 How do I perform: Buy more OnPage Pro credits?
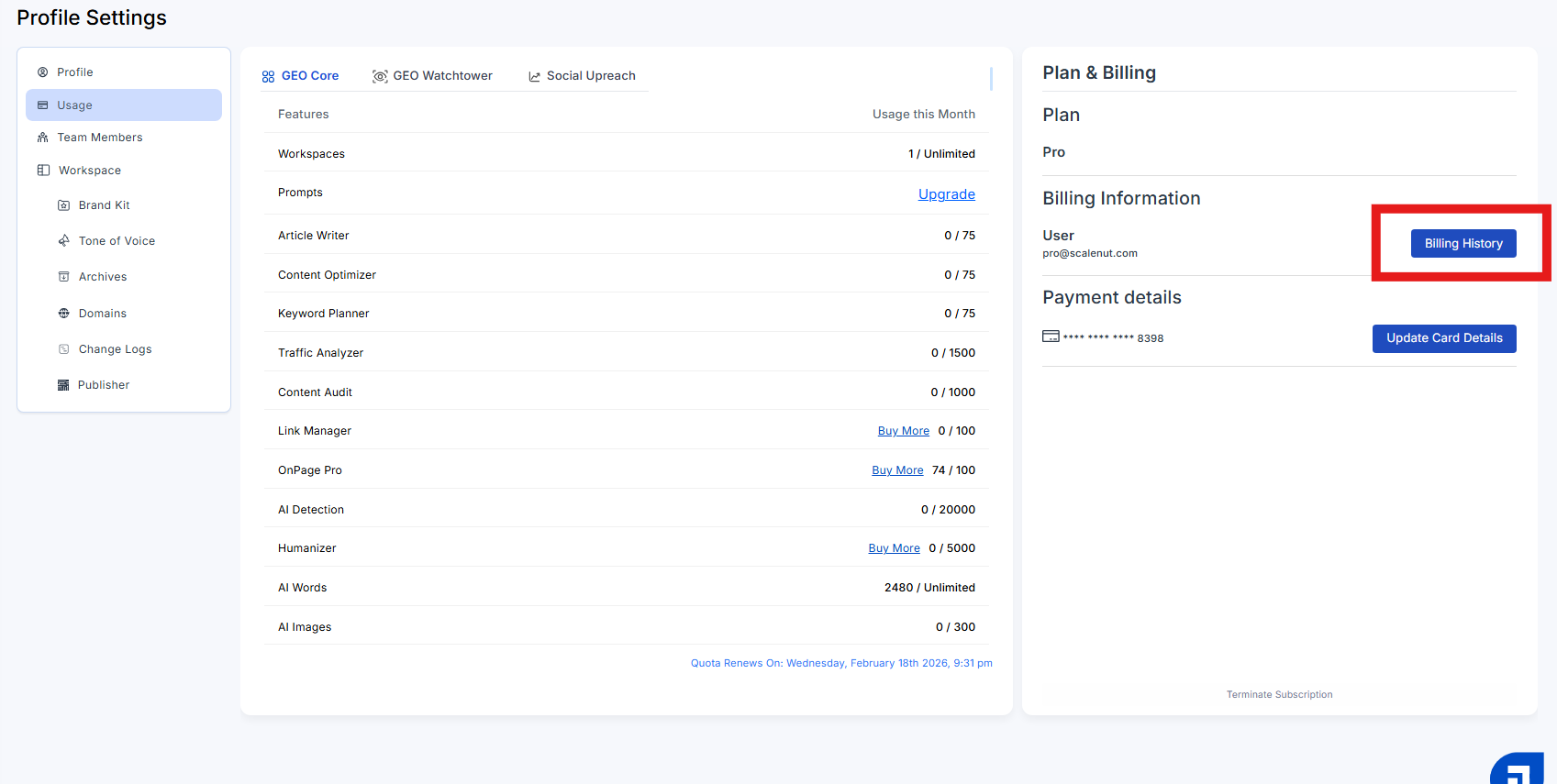tap(897, 470)
